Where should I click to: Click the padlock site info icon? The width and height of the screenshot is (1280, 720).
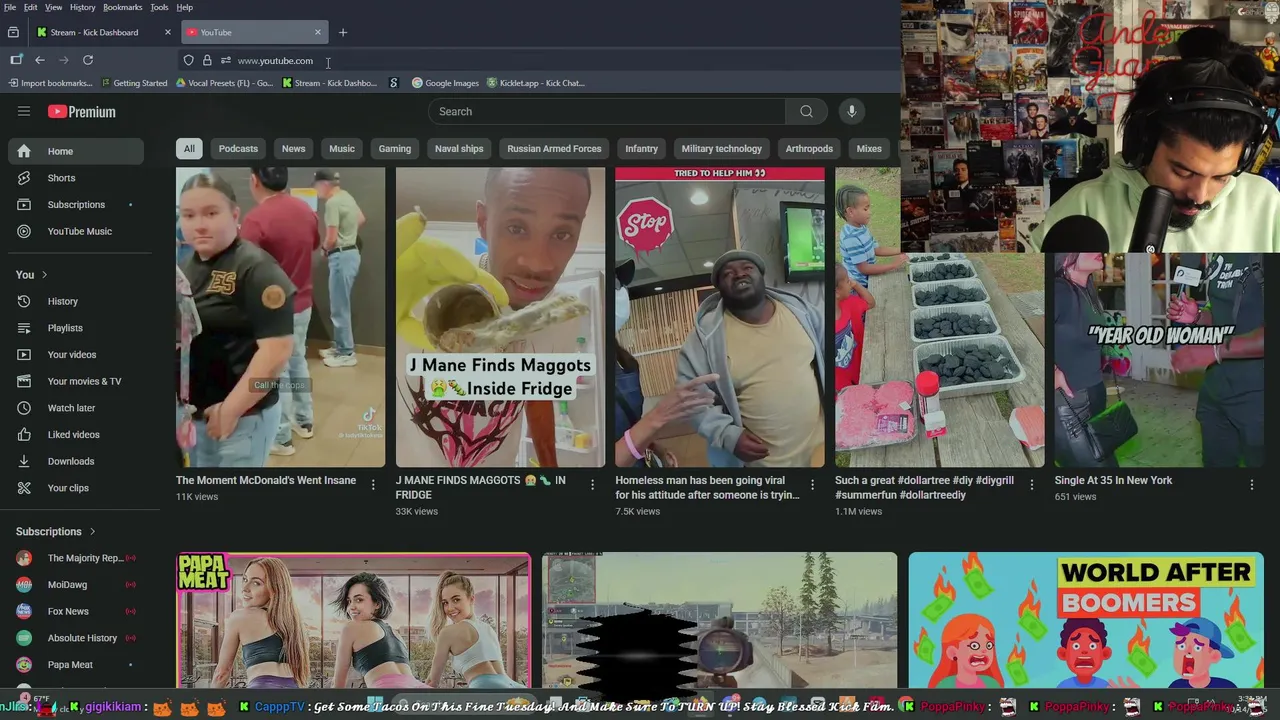[207, 60]
